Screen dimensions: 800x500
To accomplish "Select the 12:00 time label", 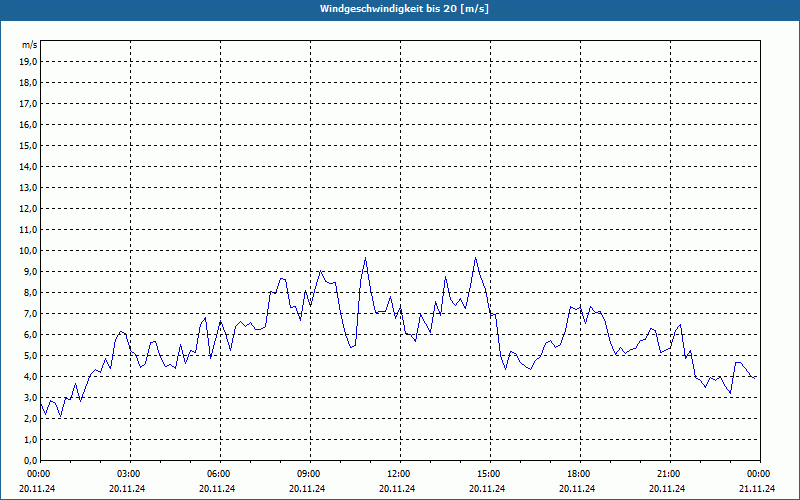I will point(399,474).
